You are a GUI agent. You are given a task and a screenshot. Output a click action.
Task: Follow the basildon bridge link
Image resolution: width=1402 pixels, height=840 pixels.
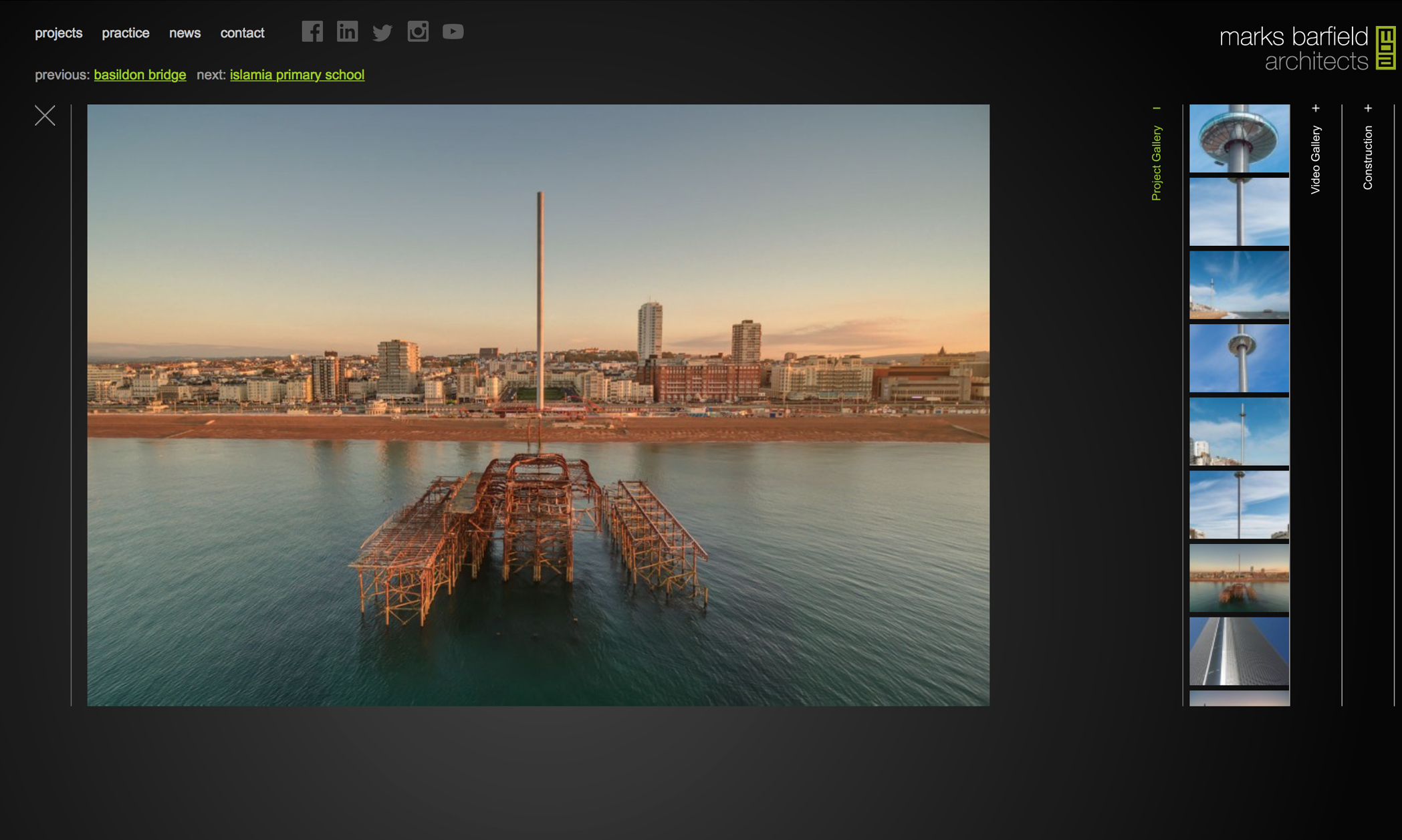tap(140, 75)
